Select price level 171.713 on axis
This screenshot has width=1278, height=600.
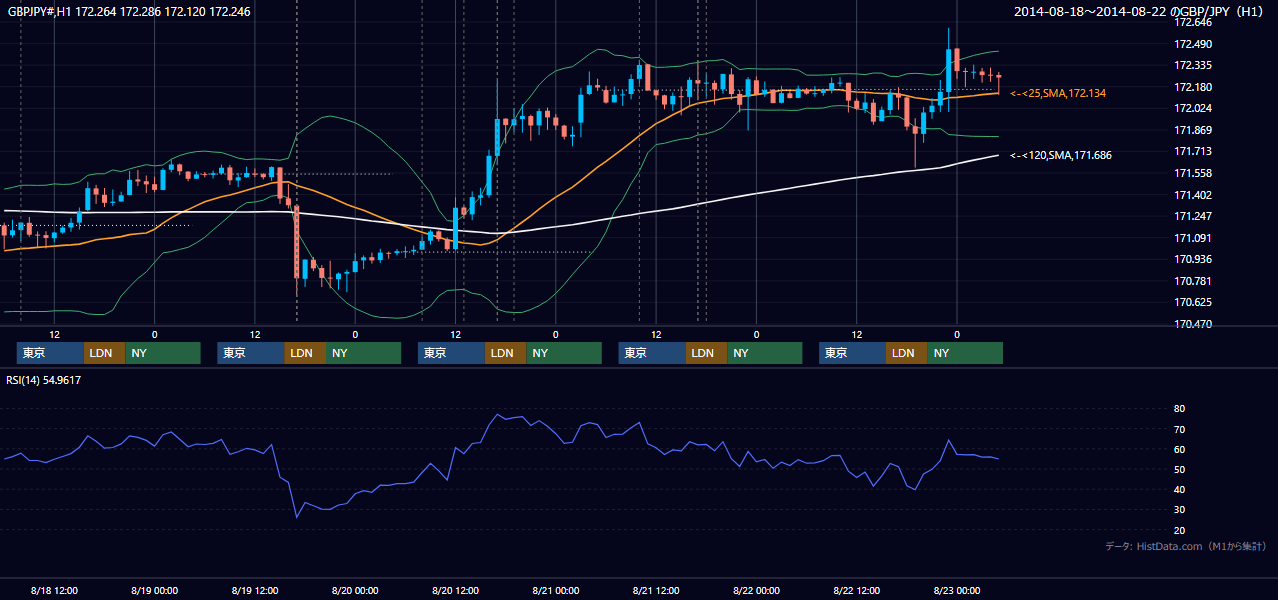[1194, 151]
